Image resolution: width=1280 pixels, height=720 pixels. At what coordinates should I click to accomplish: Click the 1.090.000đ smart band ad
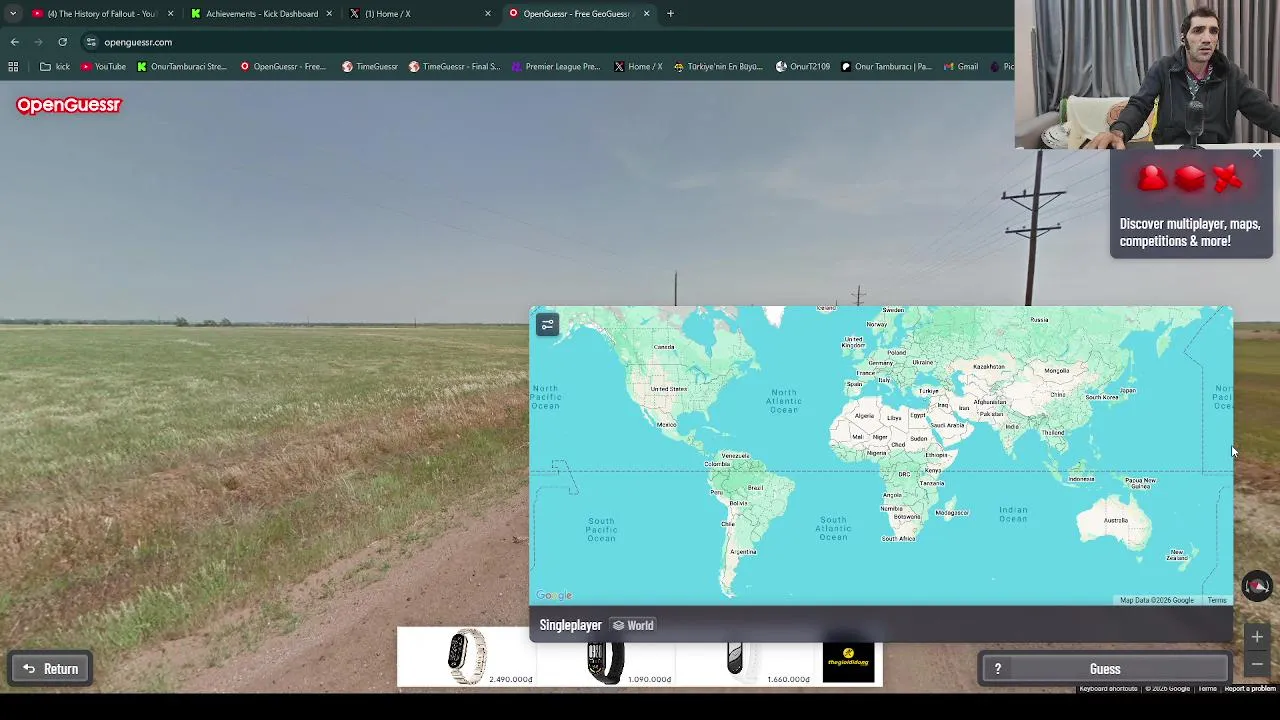606,659
